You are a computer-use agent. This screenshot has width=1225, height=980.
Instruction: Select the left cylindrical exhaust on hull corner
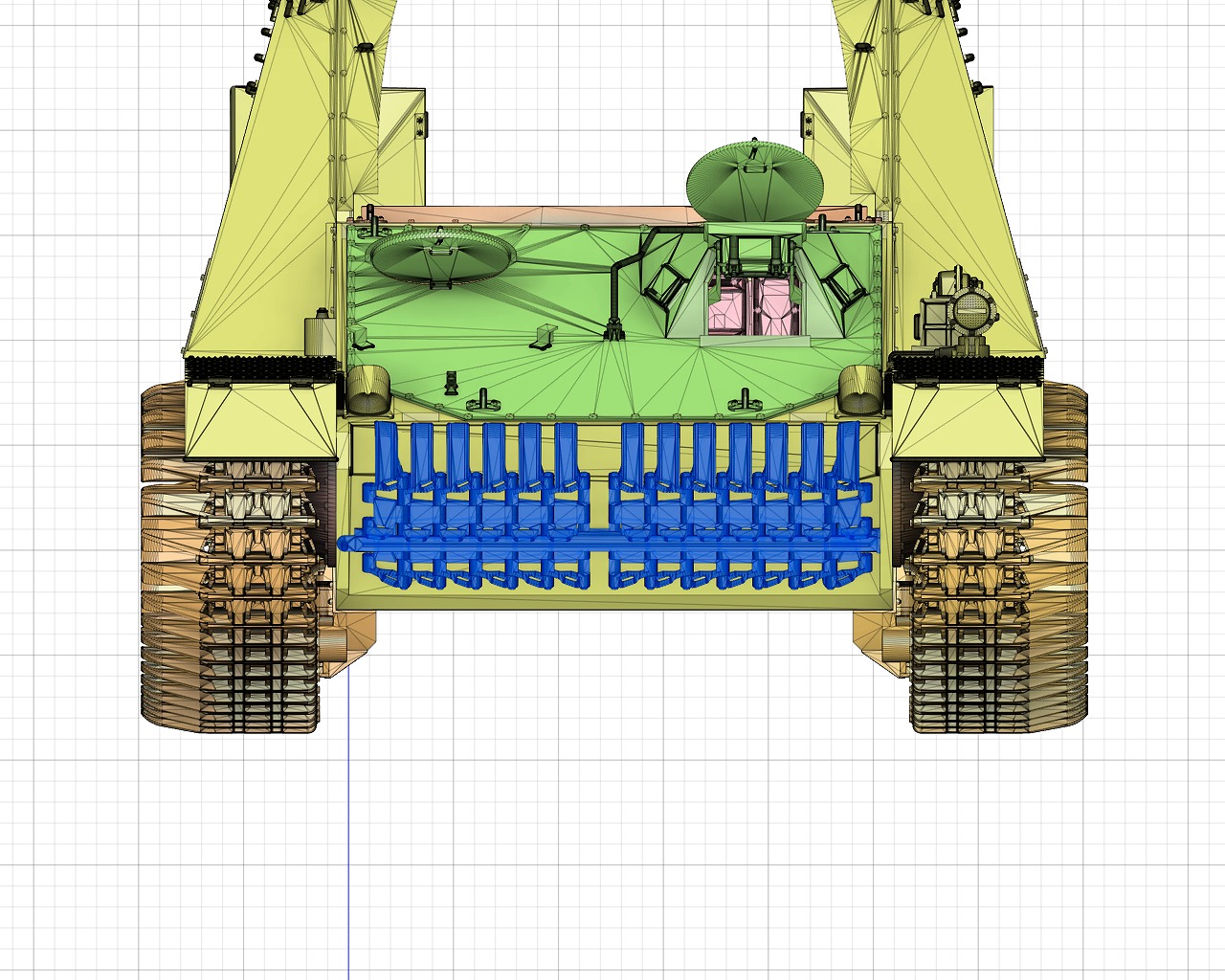[x=367, y=388]
